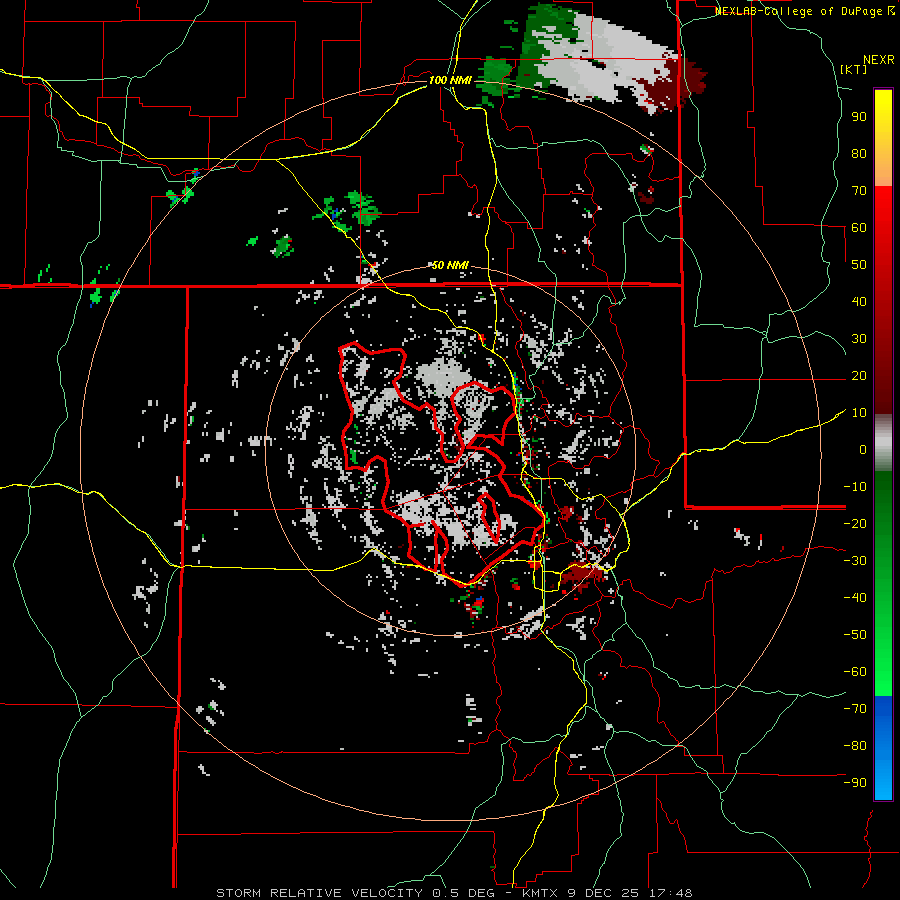This screenshot has width=900, height=900.
Task: Click the NEXR label above the scale
Action: [878, 60]
